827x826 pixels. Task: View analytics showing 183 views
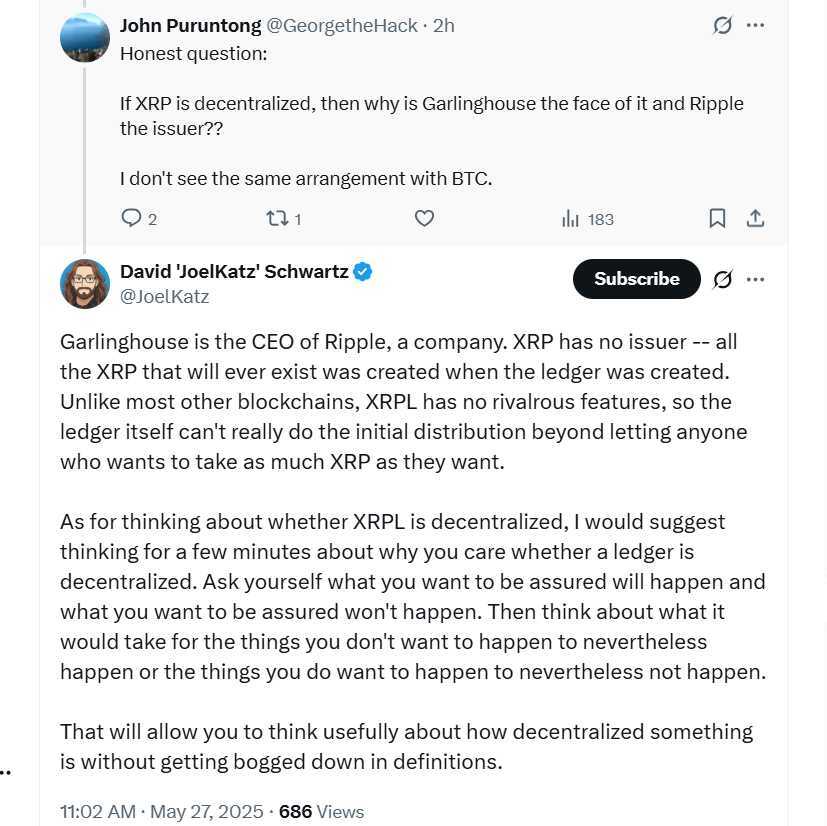[x=588, y=218]
